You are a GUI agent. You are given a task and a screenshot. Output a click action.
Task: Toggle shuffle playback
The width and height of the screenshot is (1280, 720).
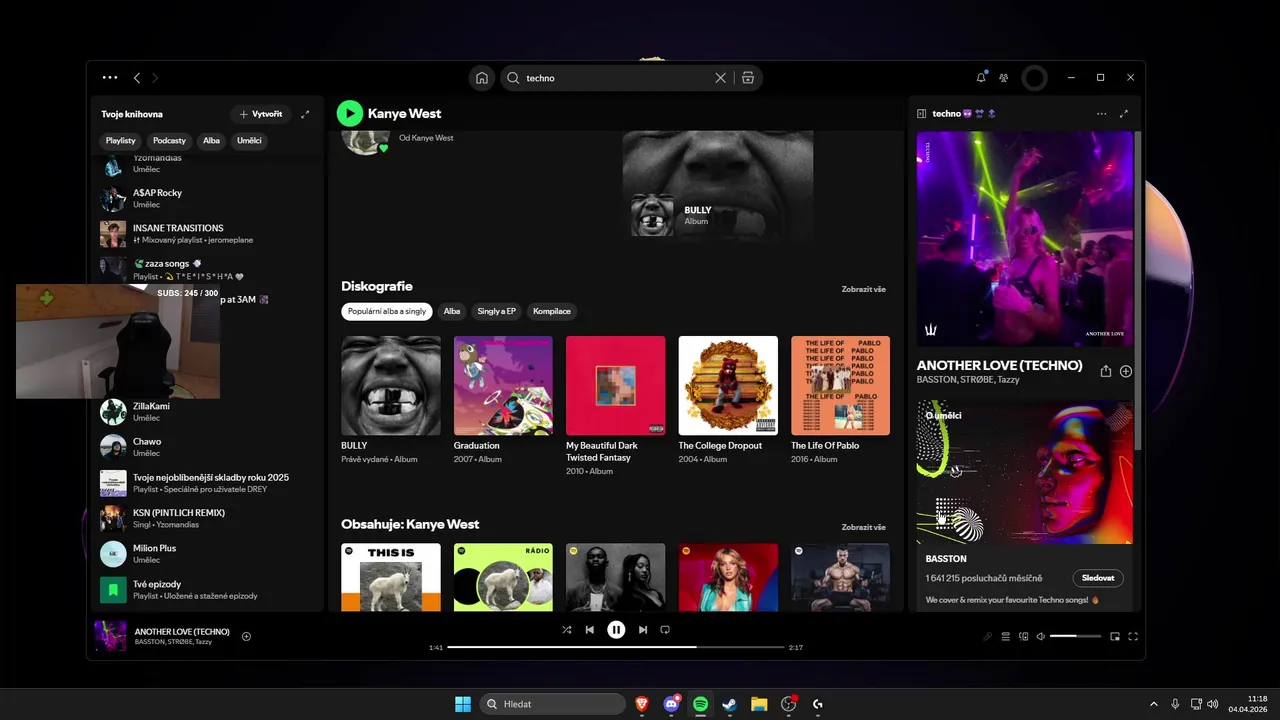(x=567, y=630)
